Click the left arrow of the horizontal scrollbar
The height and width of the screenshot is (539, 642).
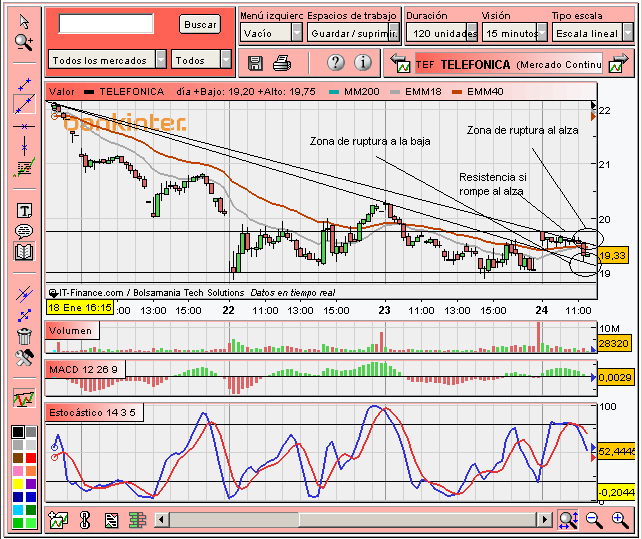(161, 520)
